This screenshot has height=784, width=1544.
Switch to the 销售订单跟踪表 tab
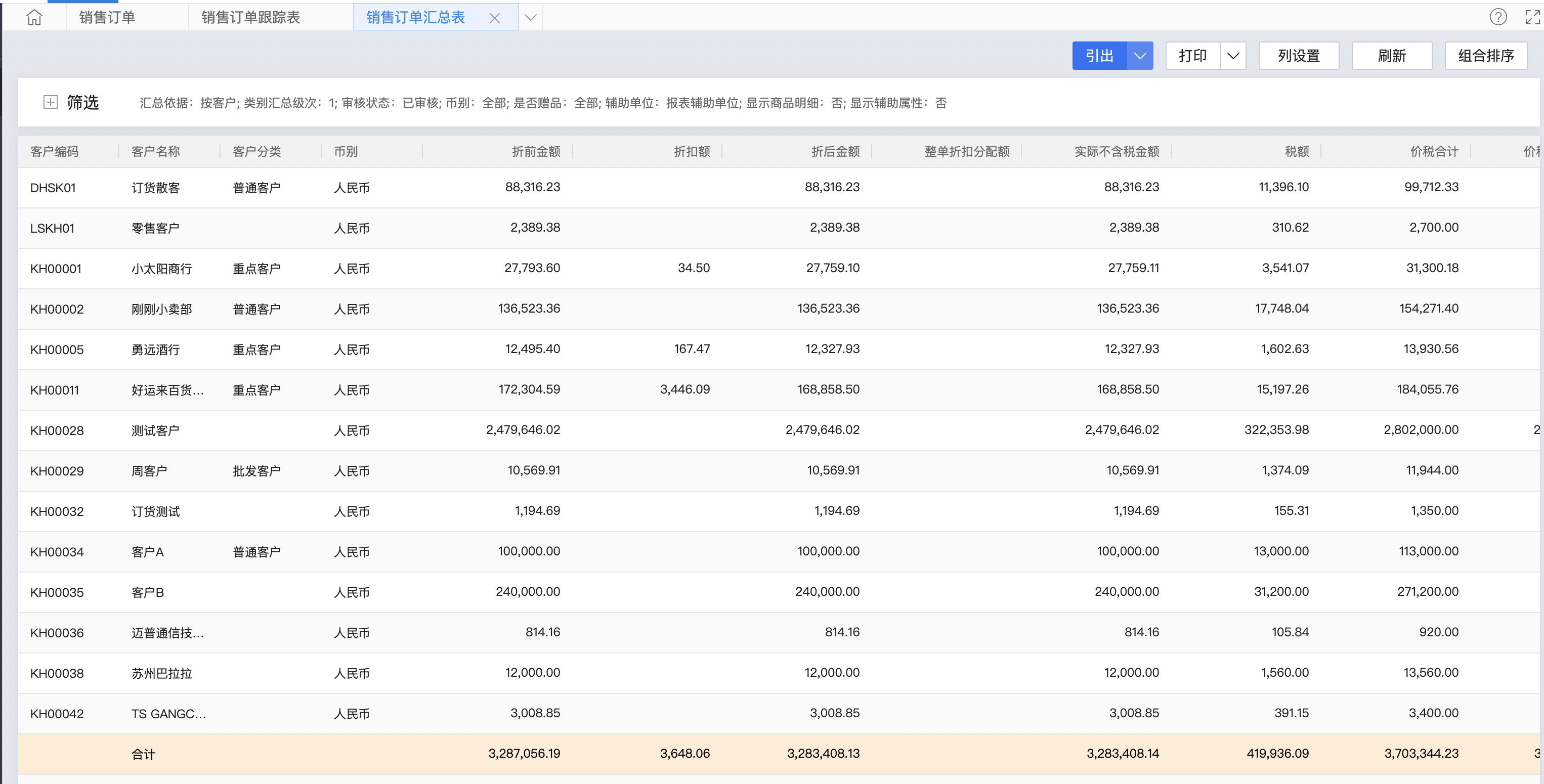point(250,17)
